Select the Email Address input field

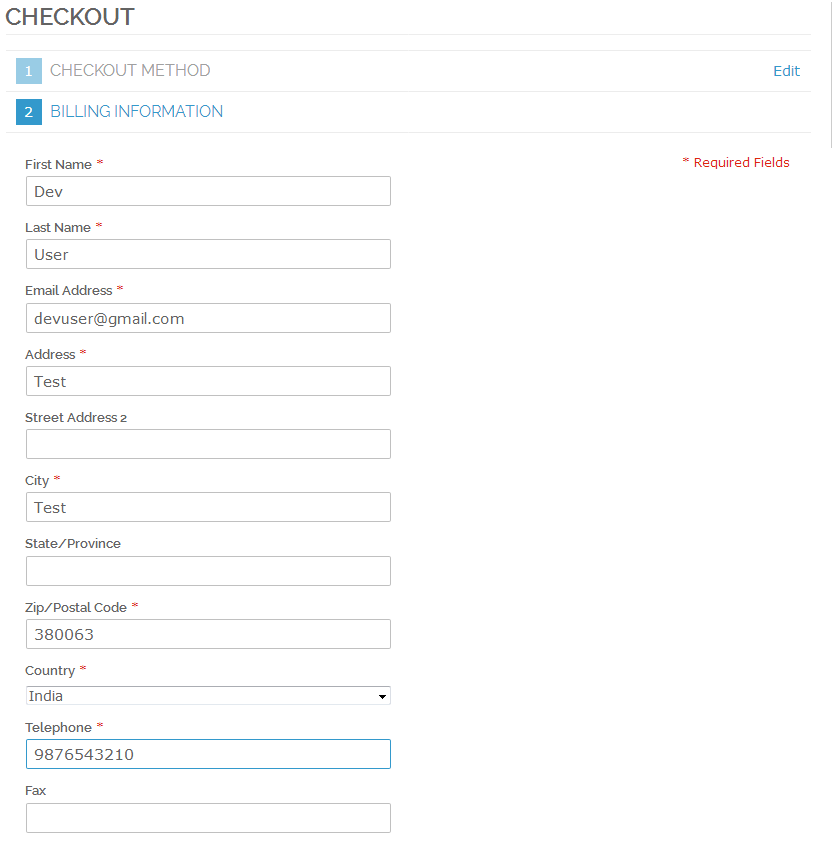208,318
